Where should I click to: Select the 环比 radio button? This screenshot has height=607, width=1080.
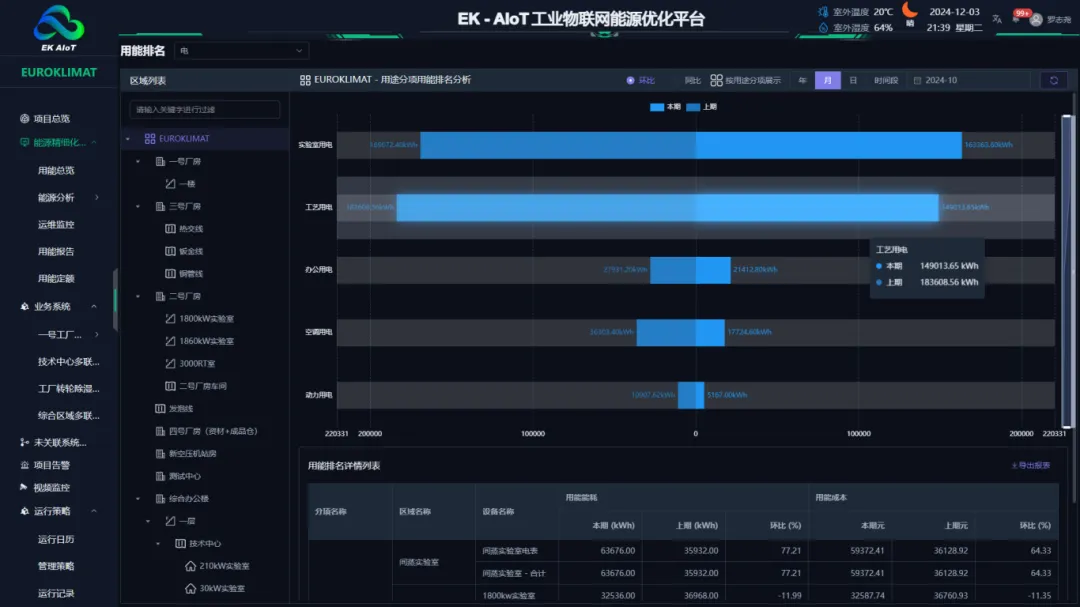pos(631,81)
